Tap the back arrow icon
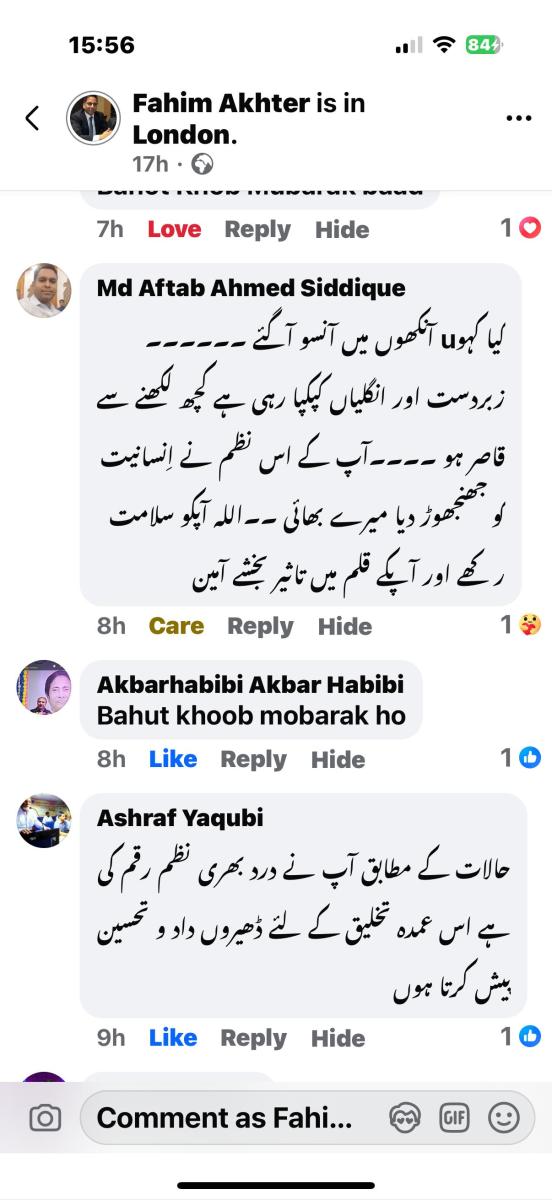 [32, 118]
